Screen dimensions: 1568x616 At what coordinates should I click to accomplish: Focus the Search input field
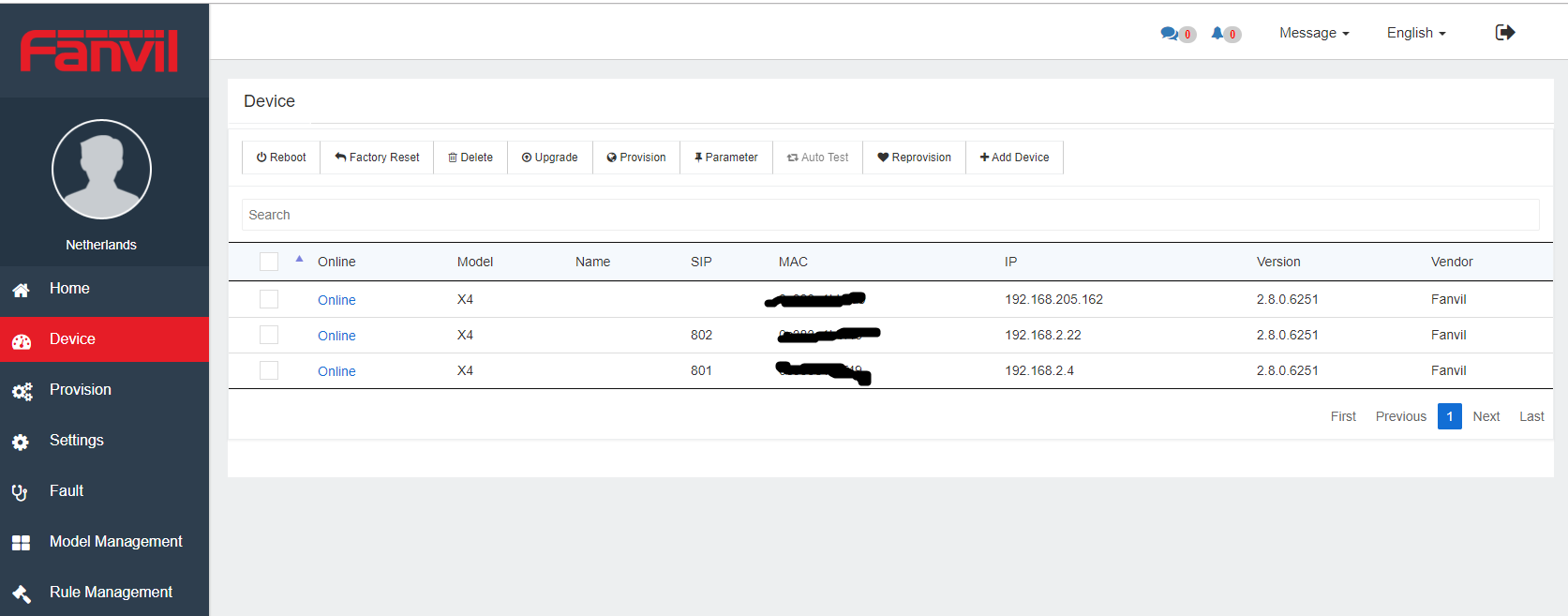(890, 215)
